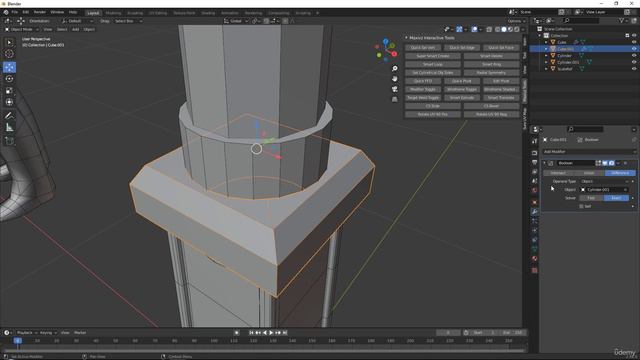Click the Smart Delete button
This screenshot has height=360, width=640.
[x=491, y=56]
